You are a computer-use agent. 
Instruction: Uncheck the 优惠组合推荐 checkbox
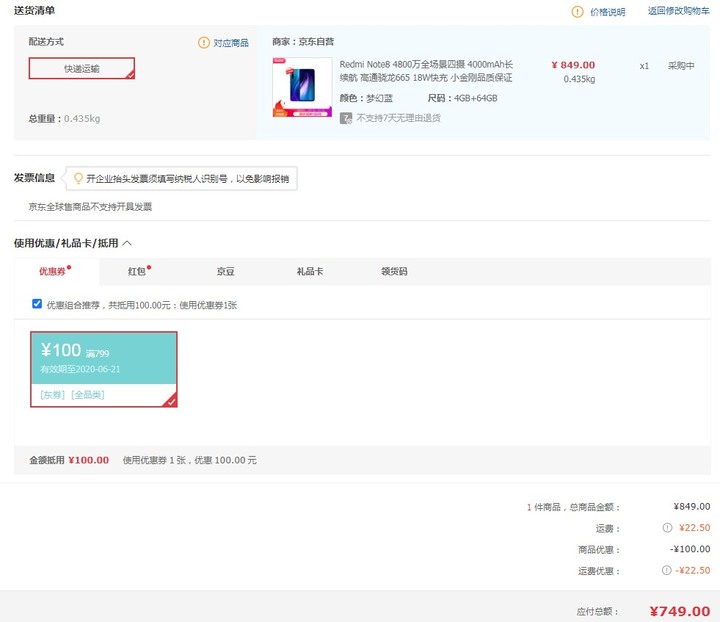point(37,304)
